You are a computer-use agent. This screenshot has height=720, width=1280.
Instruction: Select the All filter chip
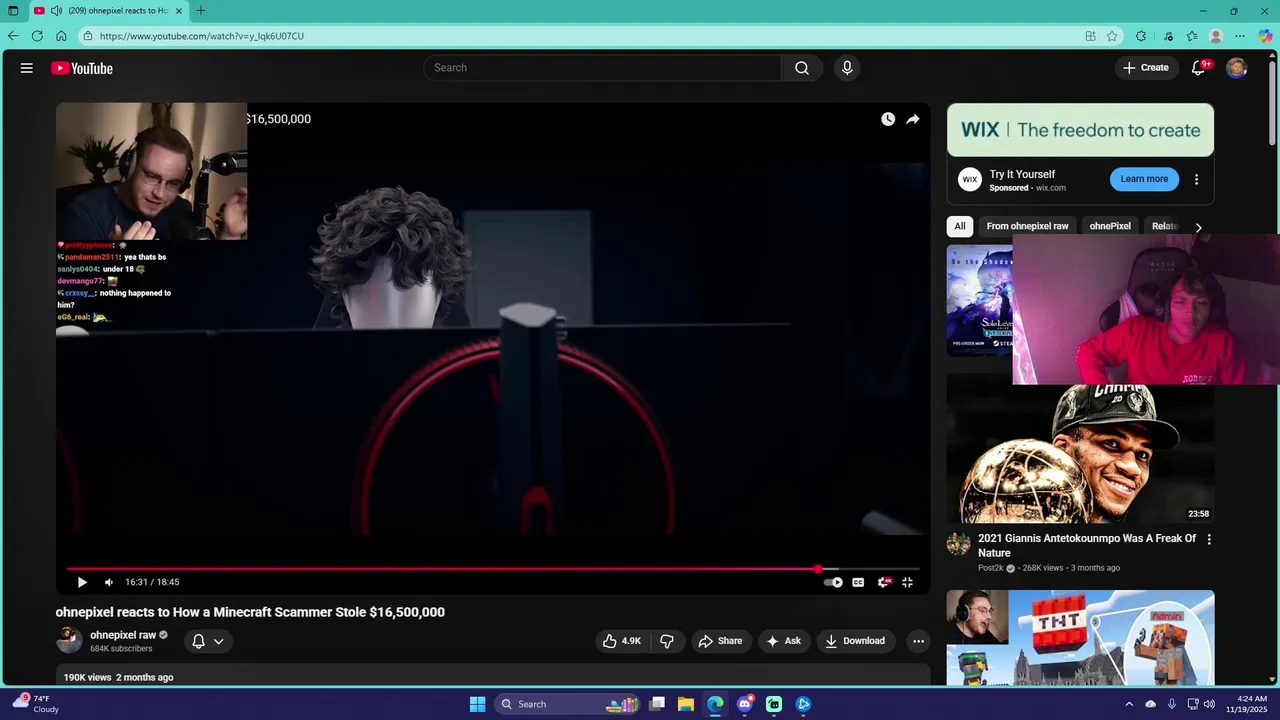[960, 226]
